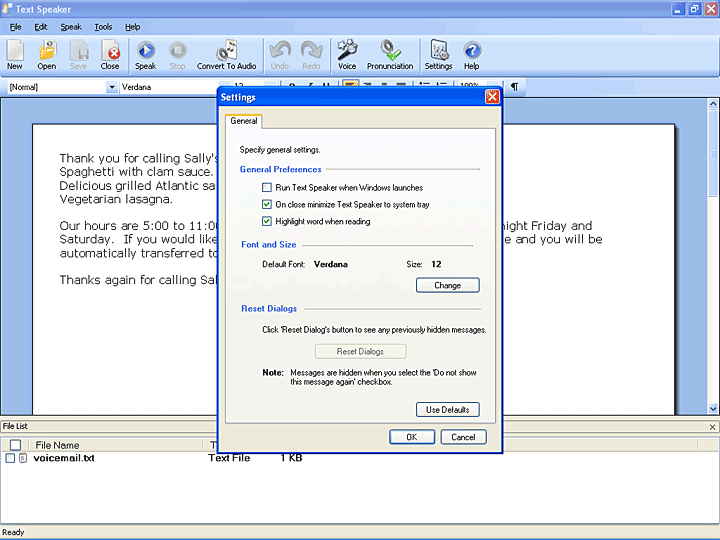
Task: Click Convert To Audio in toolbar
Action: click(x=226, y=55)
